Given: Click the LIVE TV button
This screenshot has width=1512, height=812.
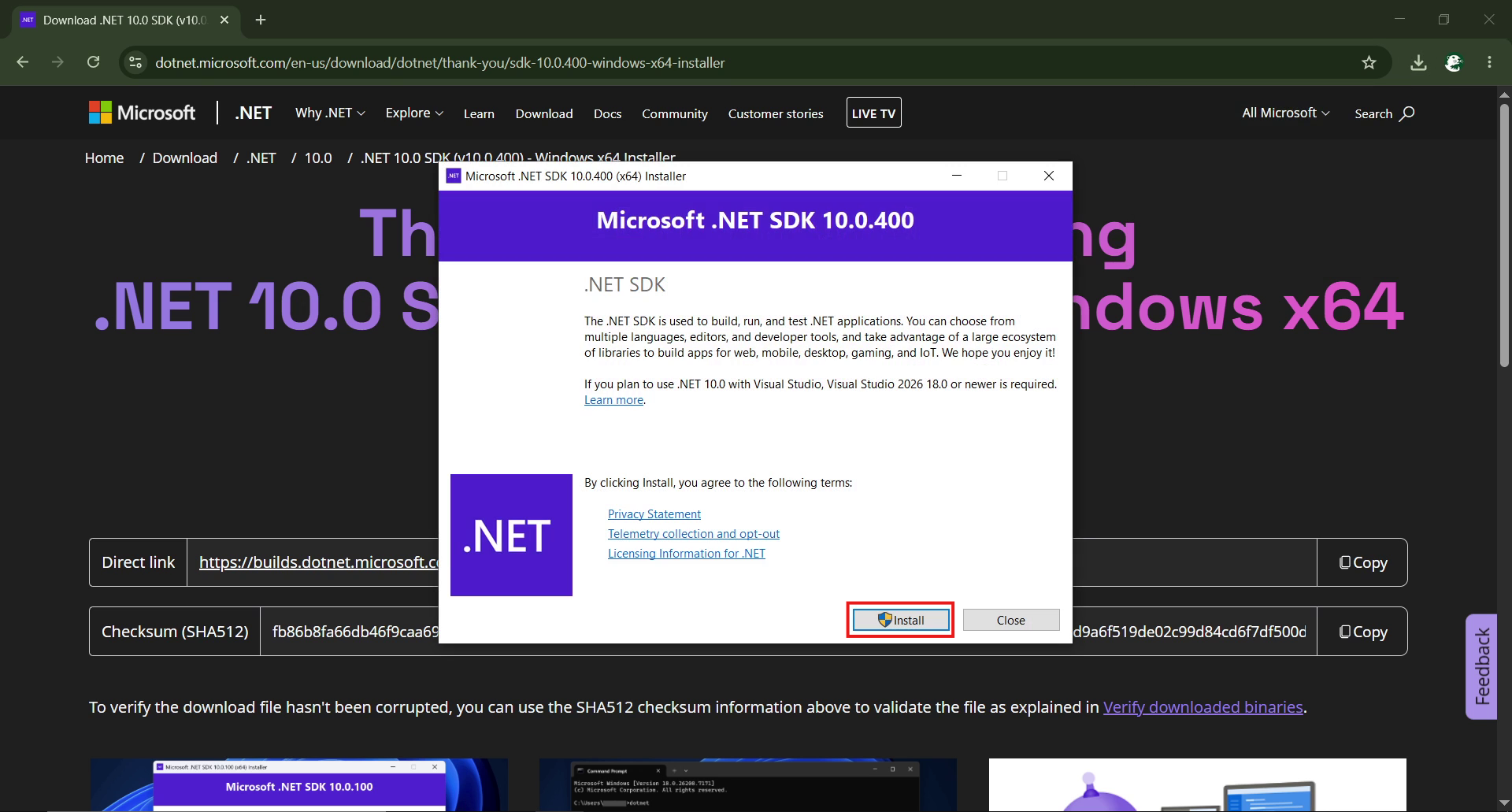Looking at the screenshot, I should point(874,113).
